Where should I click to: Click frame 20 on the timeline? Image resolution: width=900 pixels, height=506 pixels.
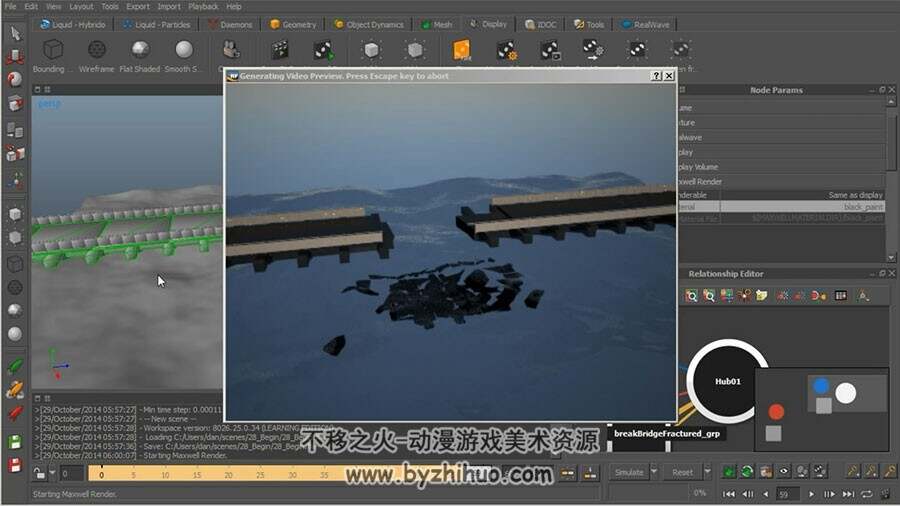[x=228, y=474]
